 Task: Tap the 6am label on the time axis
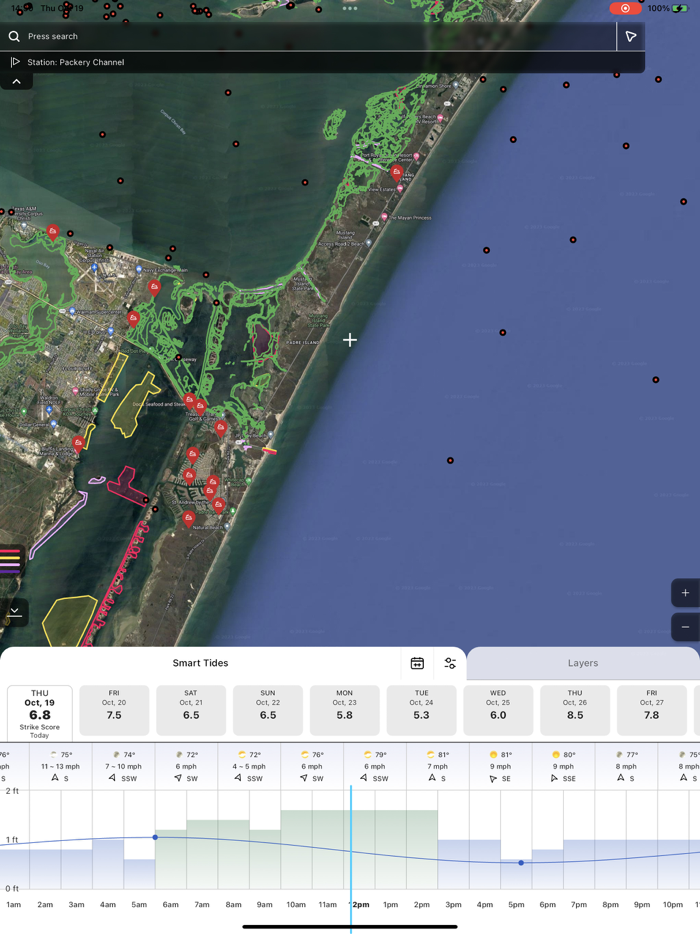(170, 904)
